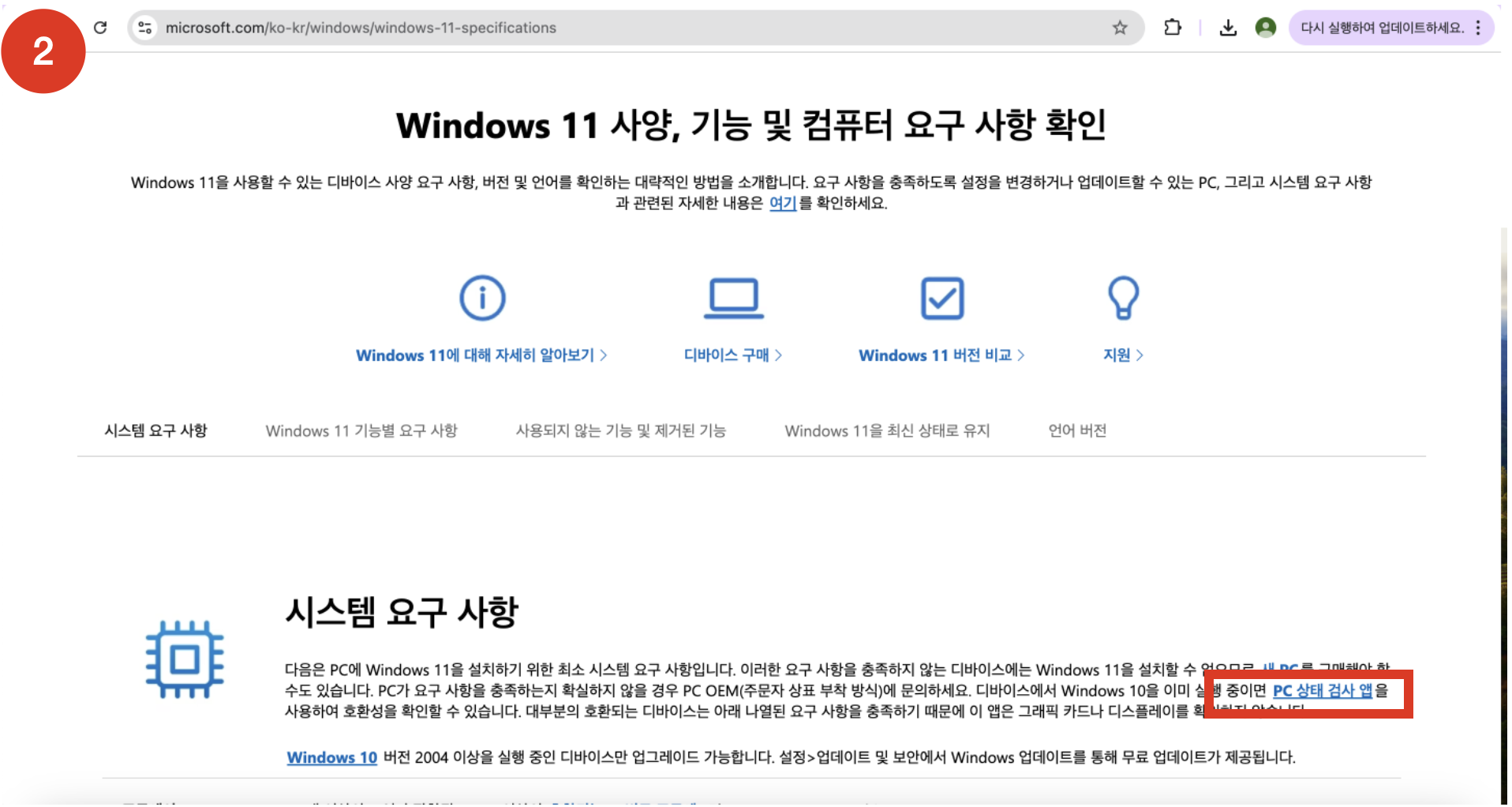The image size is (1512, 807).
Task: Open the 'Windows 10' link
Action: tap(332, 757)
